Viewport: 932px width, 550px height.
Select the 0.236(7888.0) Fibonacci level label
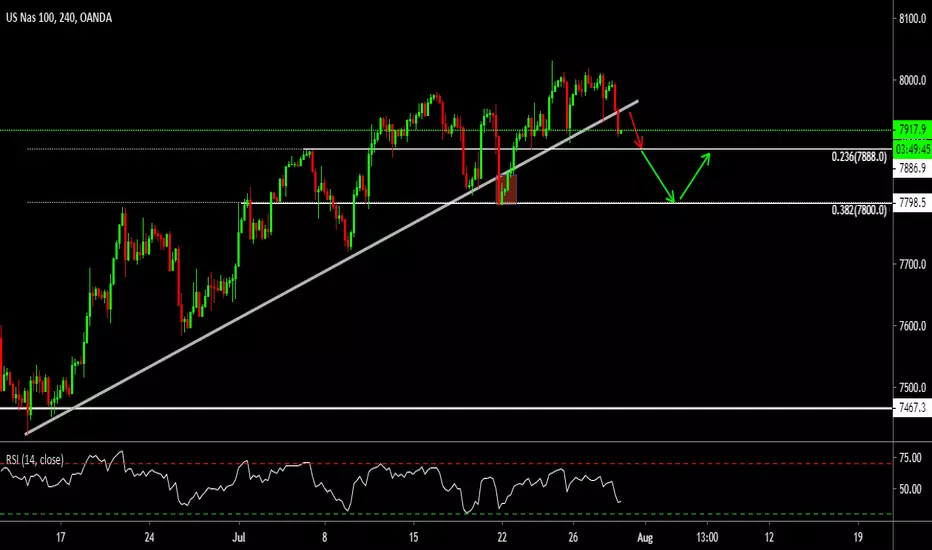(859, 157)
